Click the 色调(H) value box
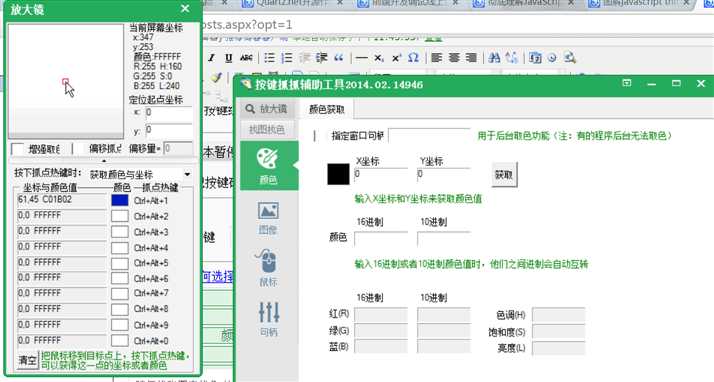 (x=558, y=315)
